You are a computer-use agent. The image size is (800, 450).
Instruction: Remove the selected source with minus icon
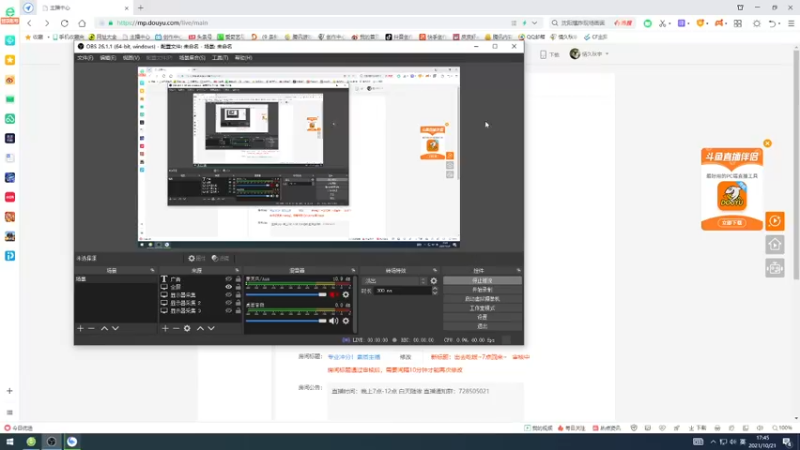pos(176,329)
